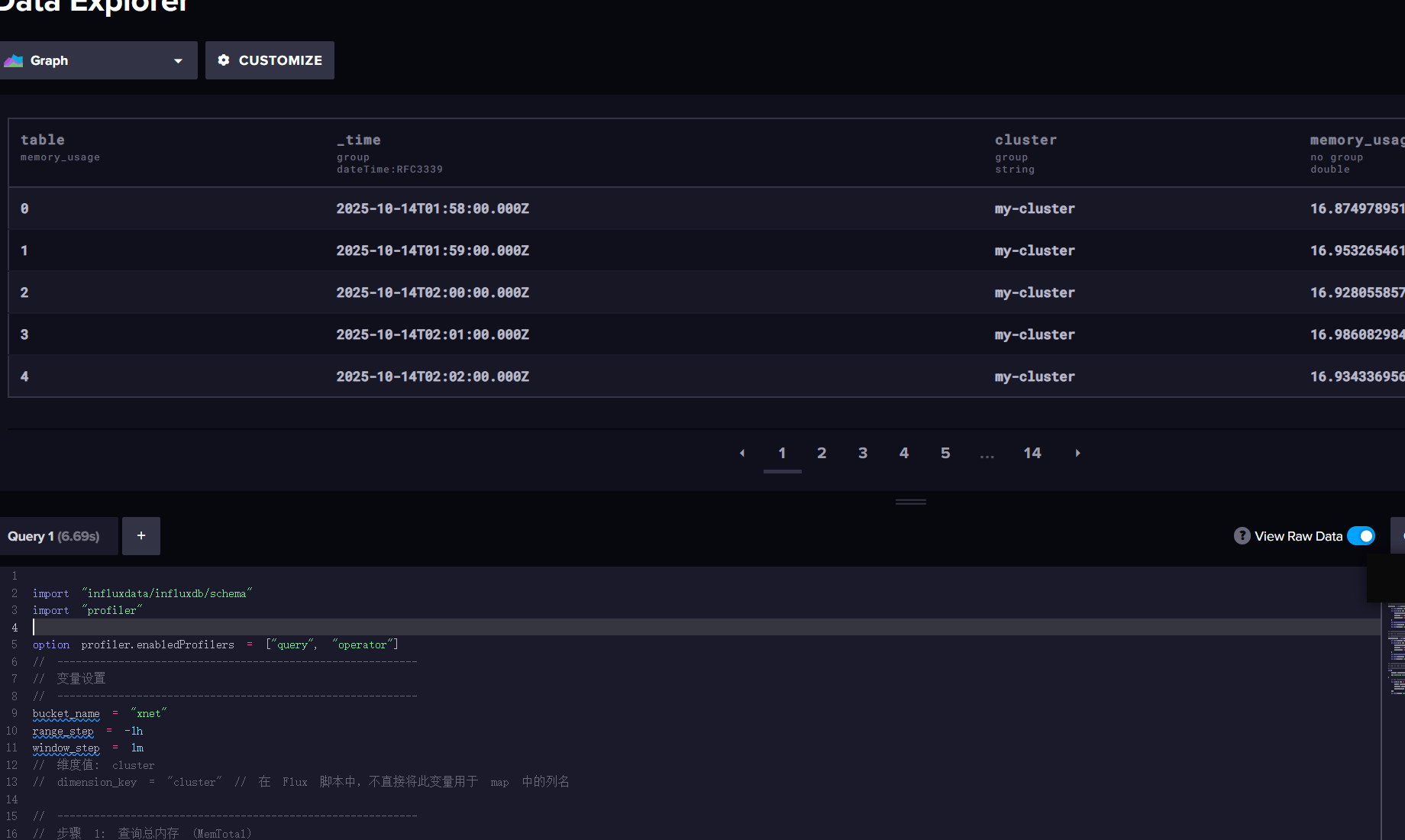Click my-cluster in row 4

coord(1035,376)
